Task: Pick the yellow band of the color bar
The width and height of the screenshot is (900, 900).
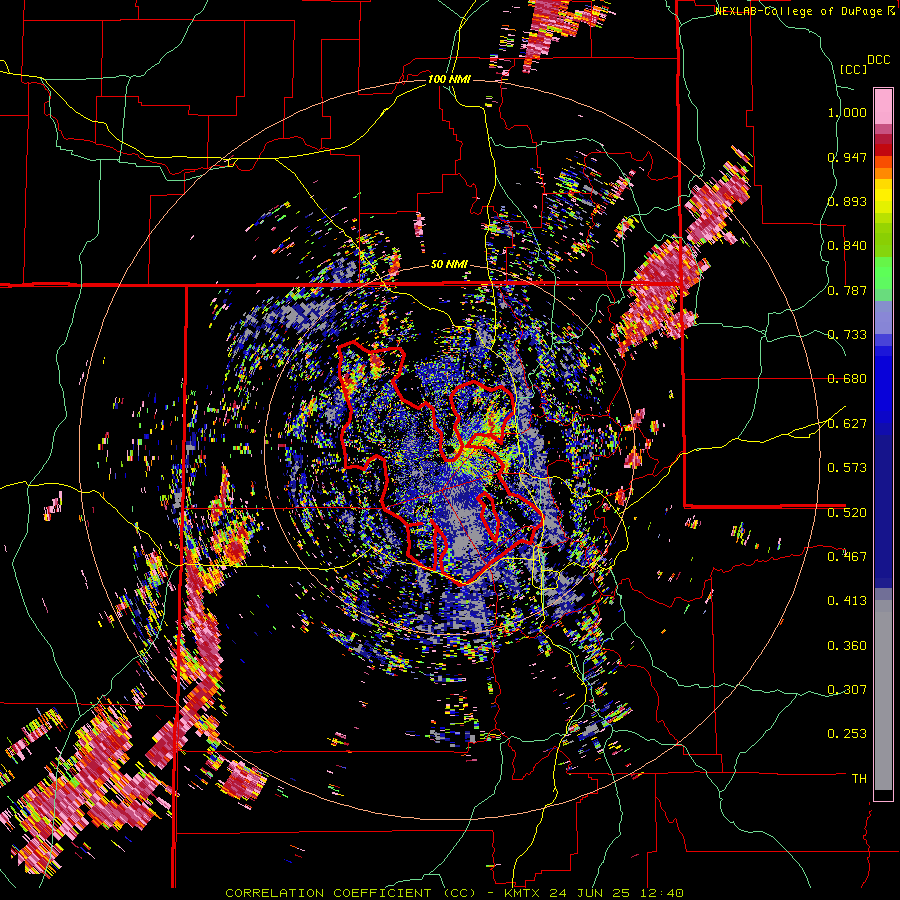Action: (883, 196)
